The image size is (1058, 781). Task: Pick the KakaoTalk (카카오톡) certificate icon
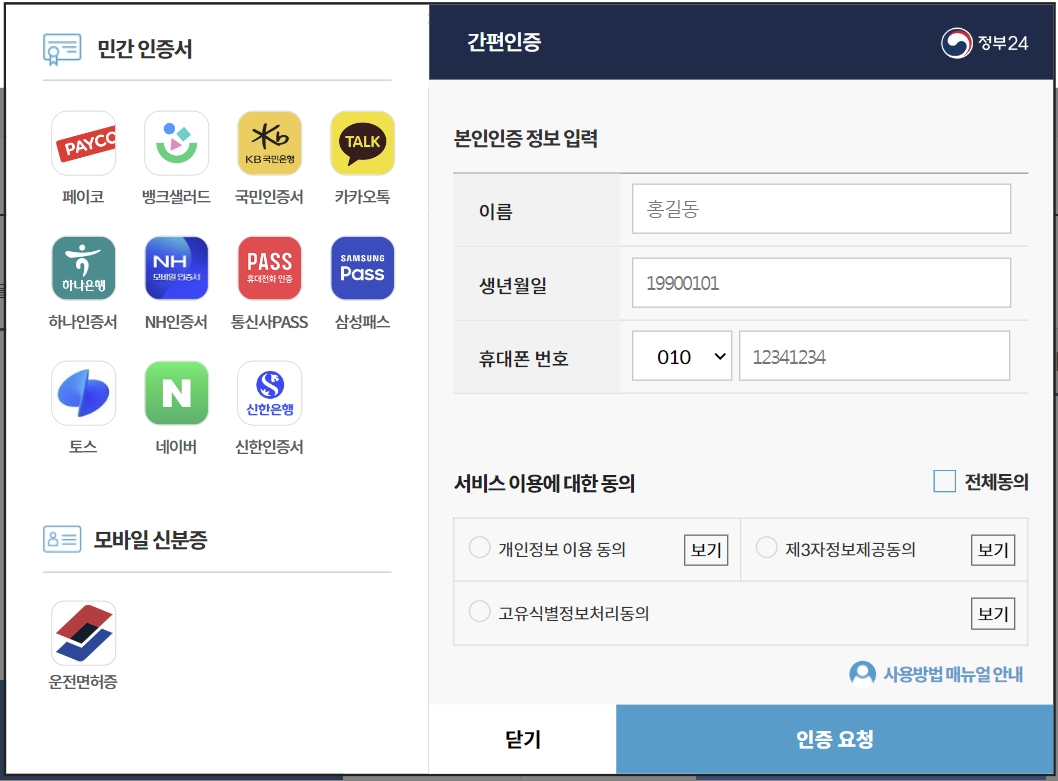point(362,143)
